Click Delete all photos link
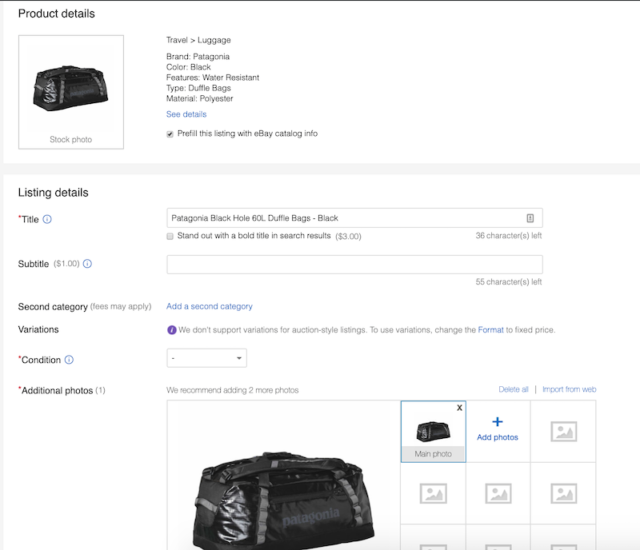640x550 pixels. [x=513, y=389]
